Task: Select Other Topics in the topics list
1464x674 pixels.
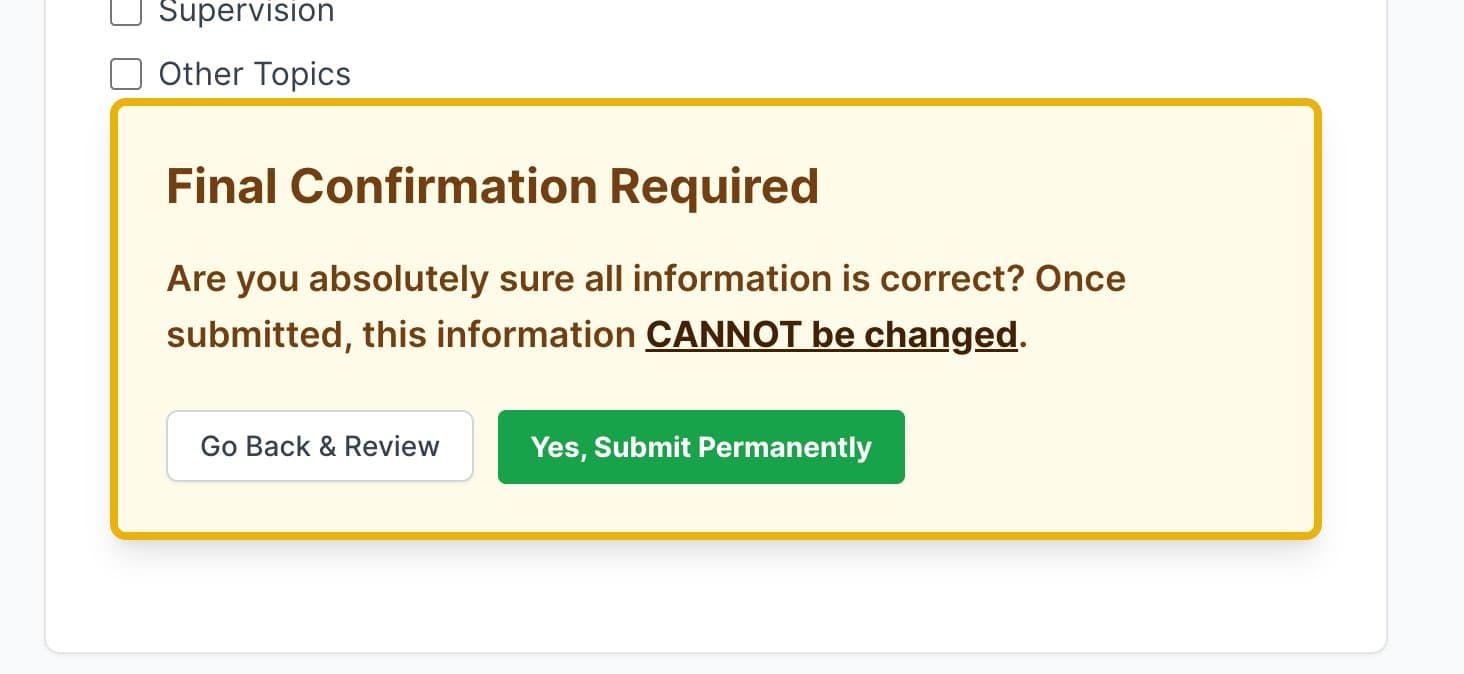Action: [x=125, y=74]
